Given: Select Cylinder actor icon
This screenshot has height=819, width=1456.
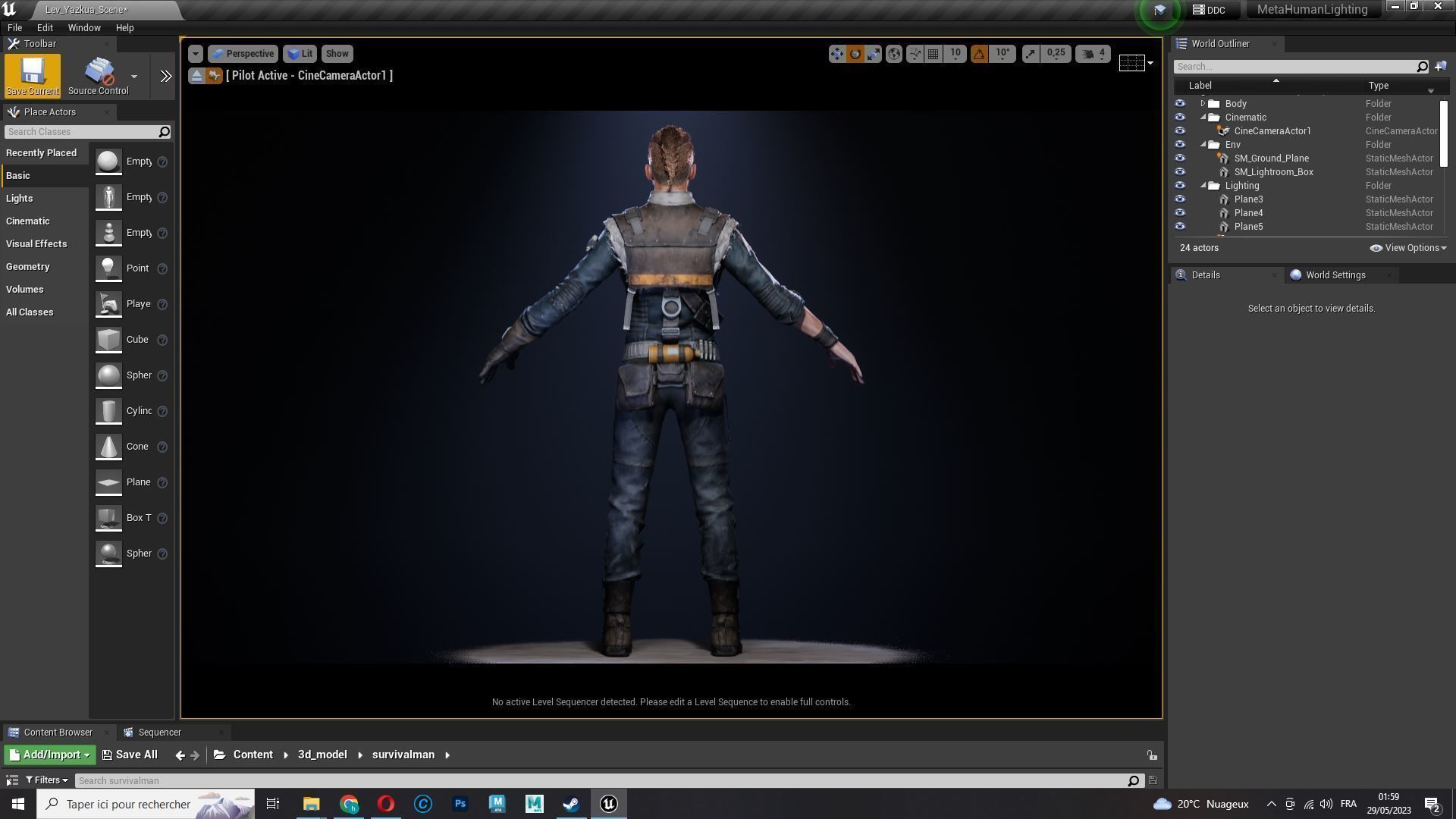Looking at the screenshot, I should [x=108, y=412].
